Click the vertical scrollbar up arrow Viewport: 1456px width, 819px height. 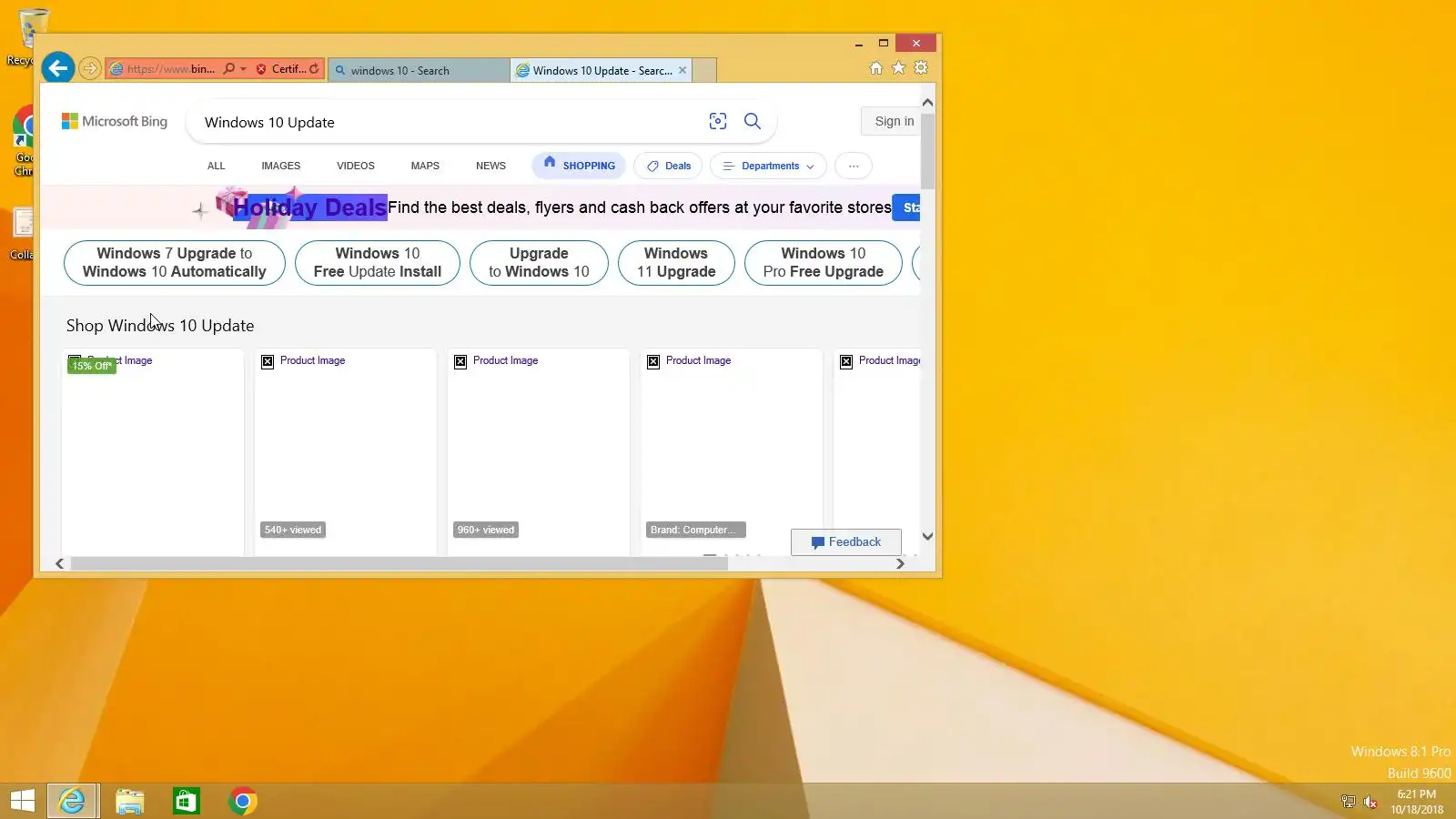pyautogui.click(x=927, y=102)
